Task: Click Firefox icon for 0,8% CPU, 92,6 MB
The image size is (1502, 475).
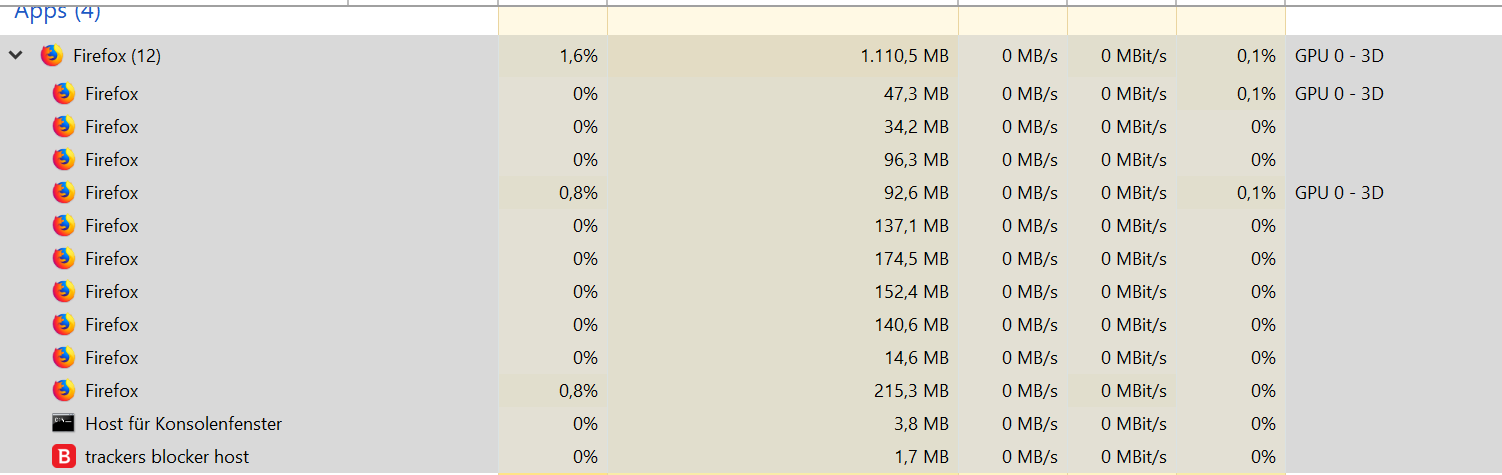Action: 64,193
